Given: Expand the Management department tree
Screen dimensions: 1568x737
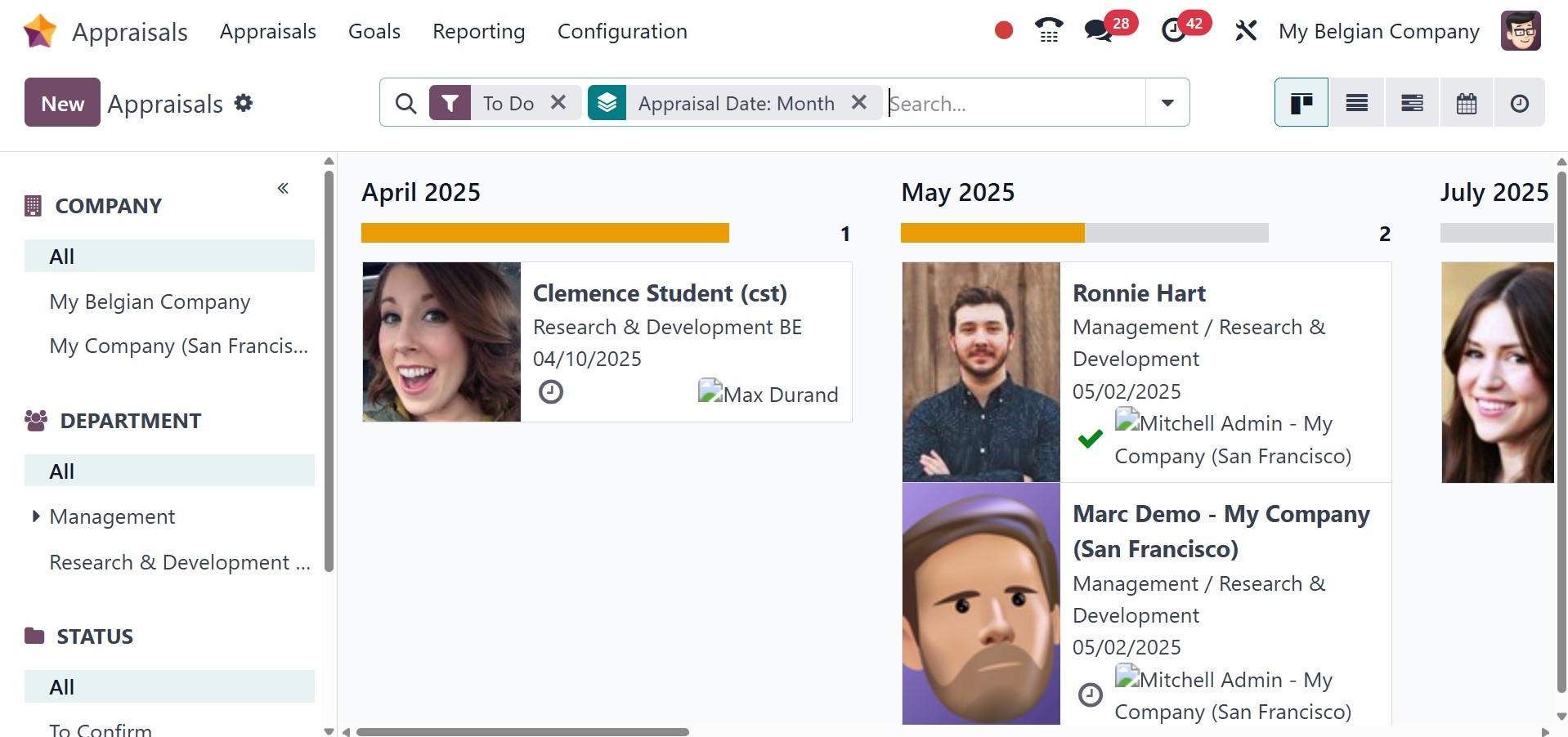Looking at the screenshot, I should [x=36, y=516].
